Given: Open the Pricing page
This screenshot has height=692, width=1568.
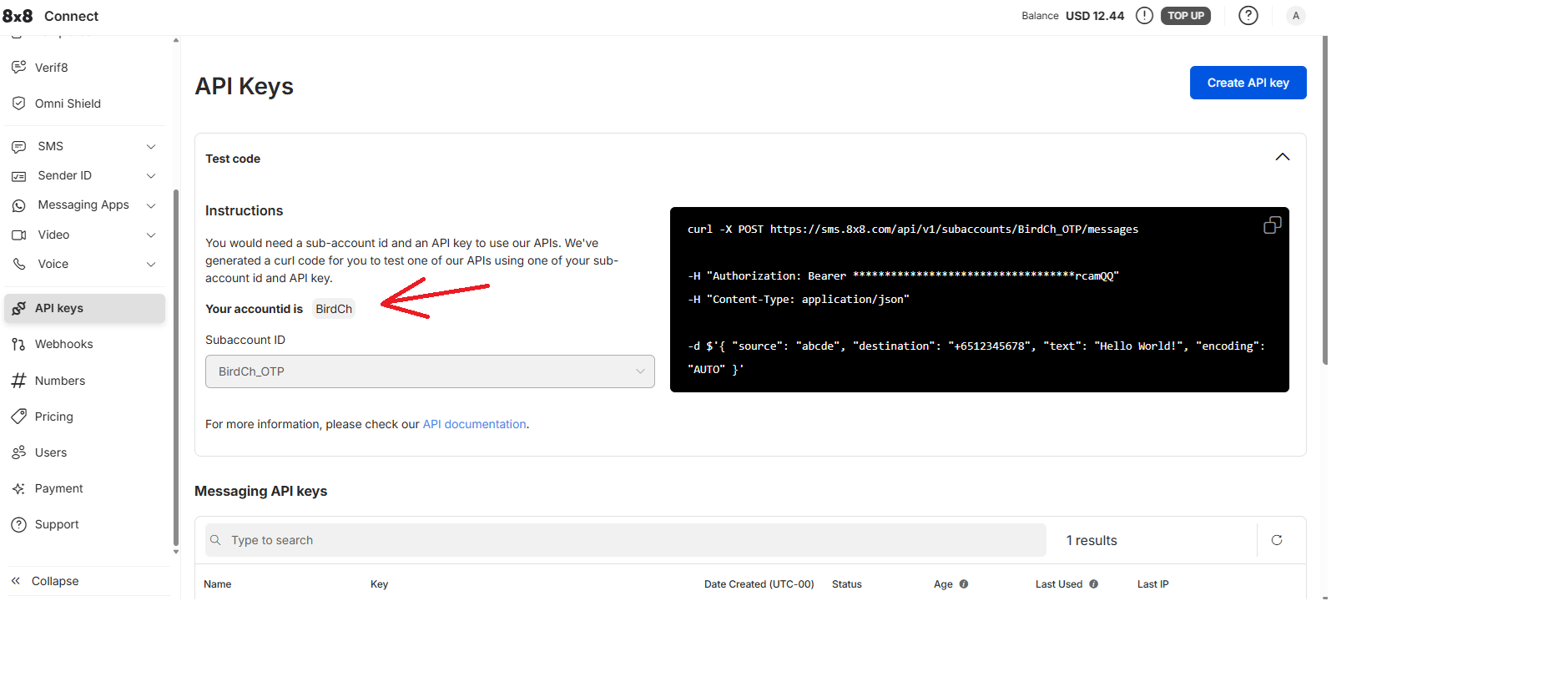Looking at the screenshot, I should tap(85, 417).
